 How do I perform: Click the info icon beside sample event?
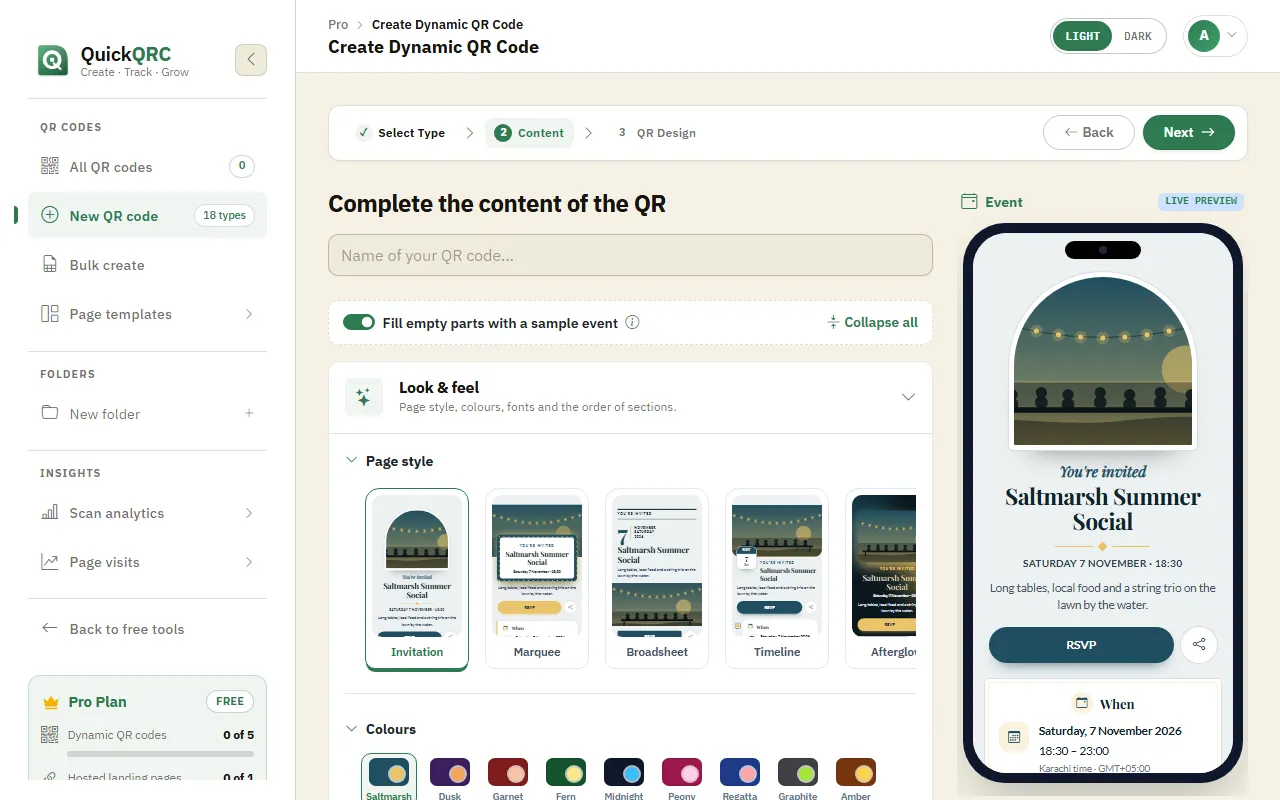[x=632, y=322]
